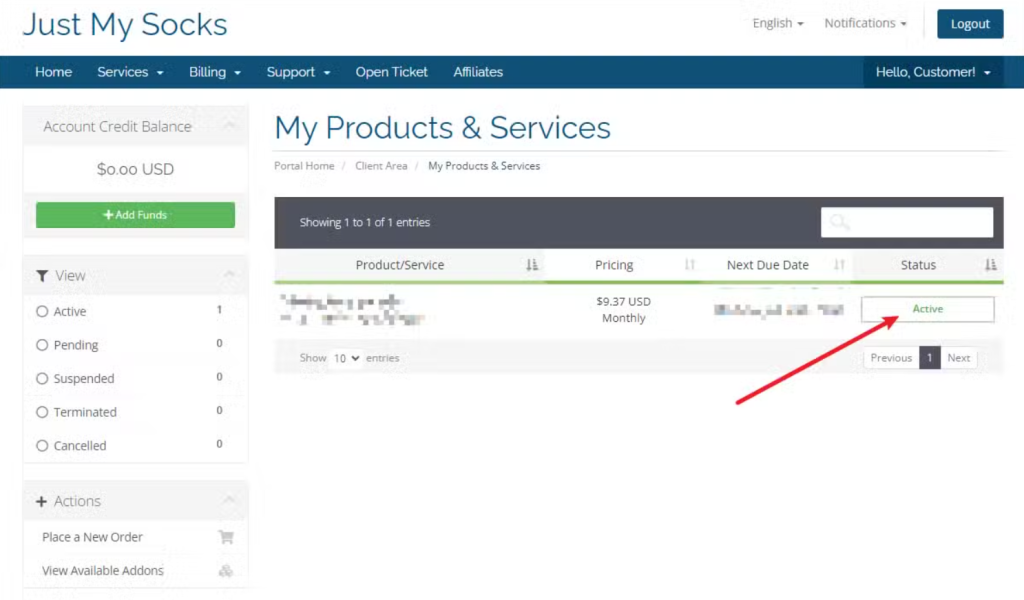Sort by Pricing using its sort icon
Image resolution: width=1024 pixels, height=600 pixels.
690,264
